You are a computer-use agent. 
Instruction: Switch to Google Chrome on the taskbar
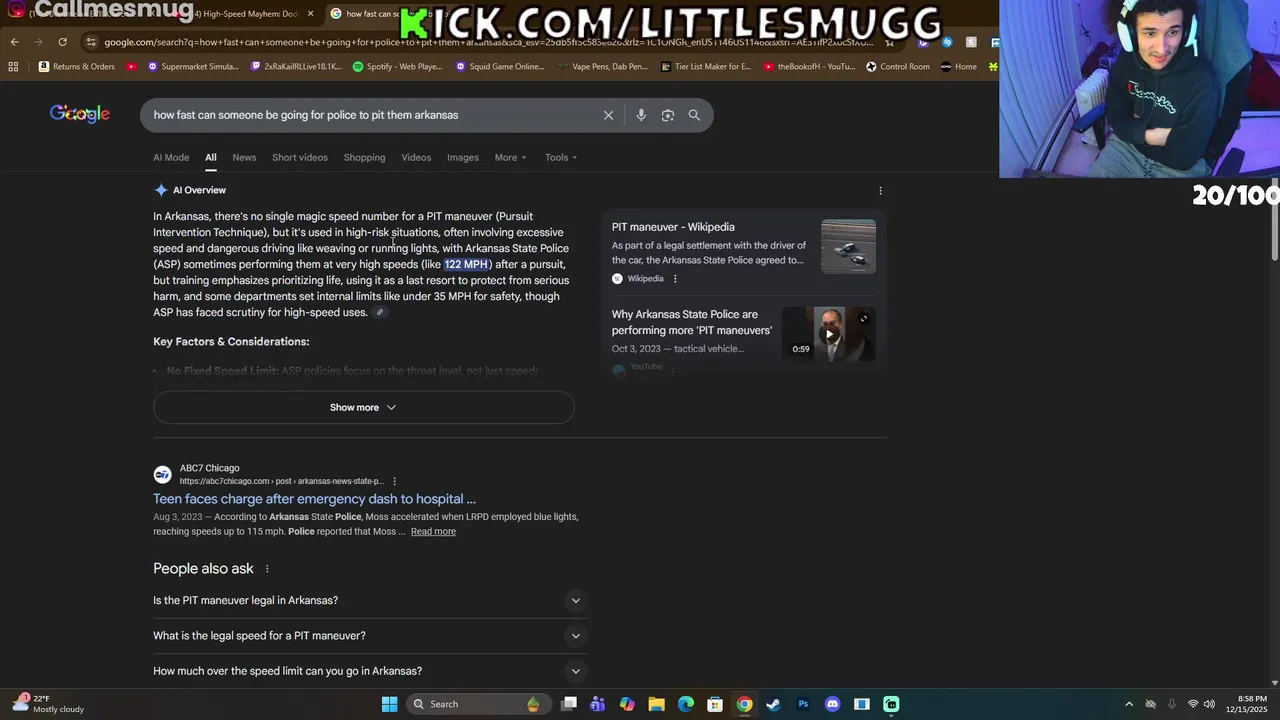click(744, 704)
